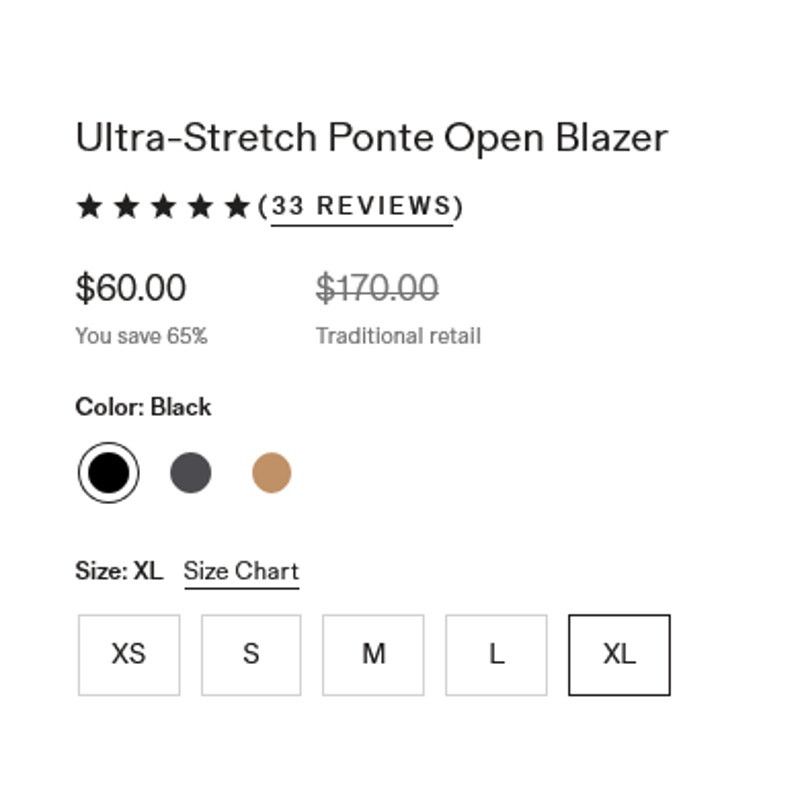Click the fifth rating star

237,207
